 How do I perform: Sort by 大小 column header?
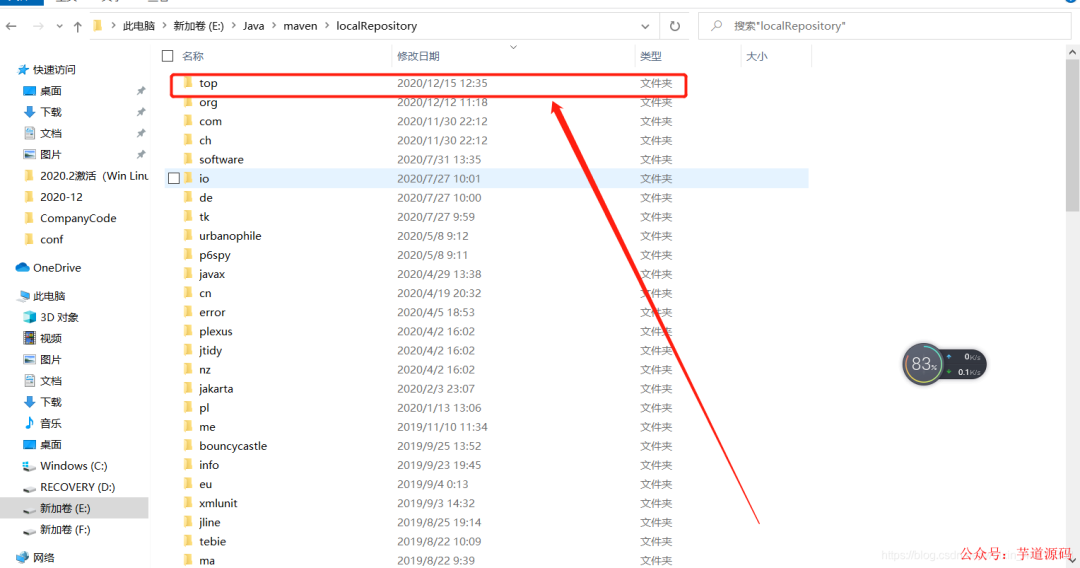coord(757,56)
